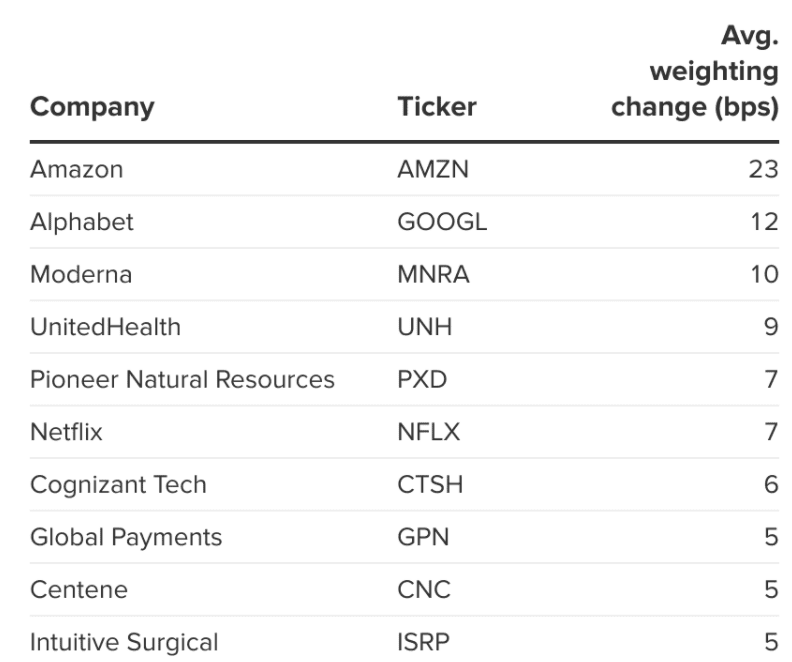
Task: Click the Intuitive Surgical company name
Action: pyautogui.click(x=124, y=642)
